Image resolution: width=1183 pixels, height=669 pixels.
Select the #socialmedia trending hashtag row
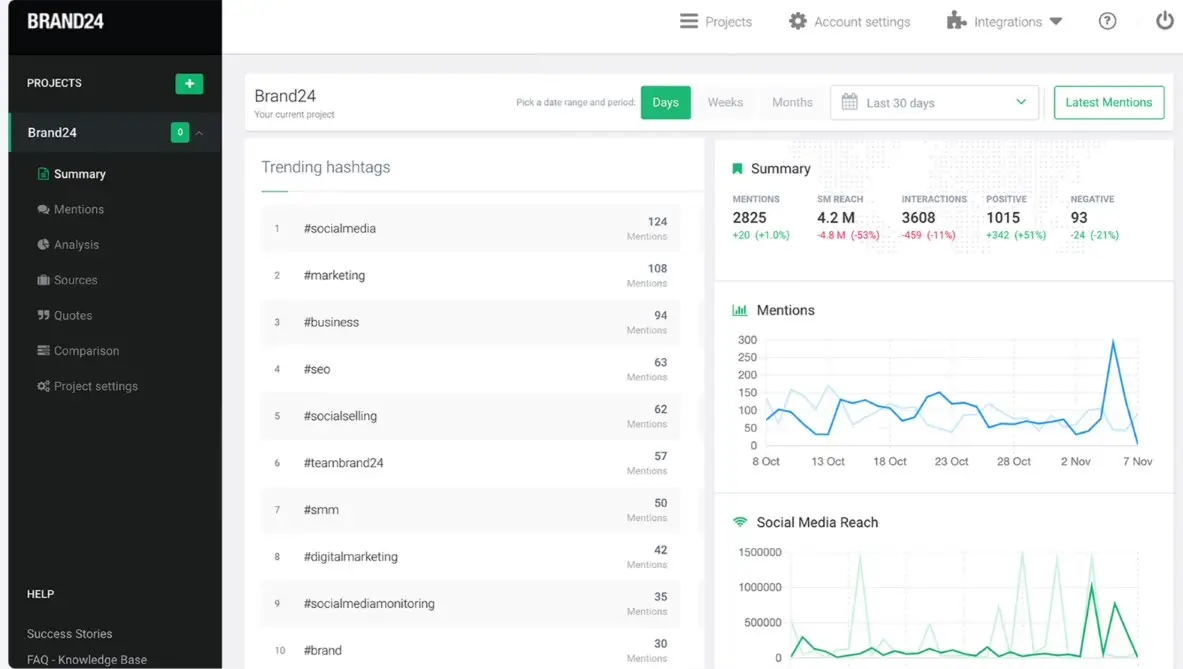click(x=470, y=229)
